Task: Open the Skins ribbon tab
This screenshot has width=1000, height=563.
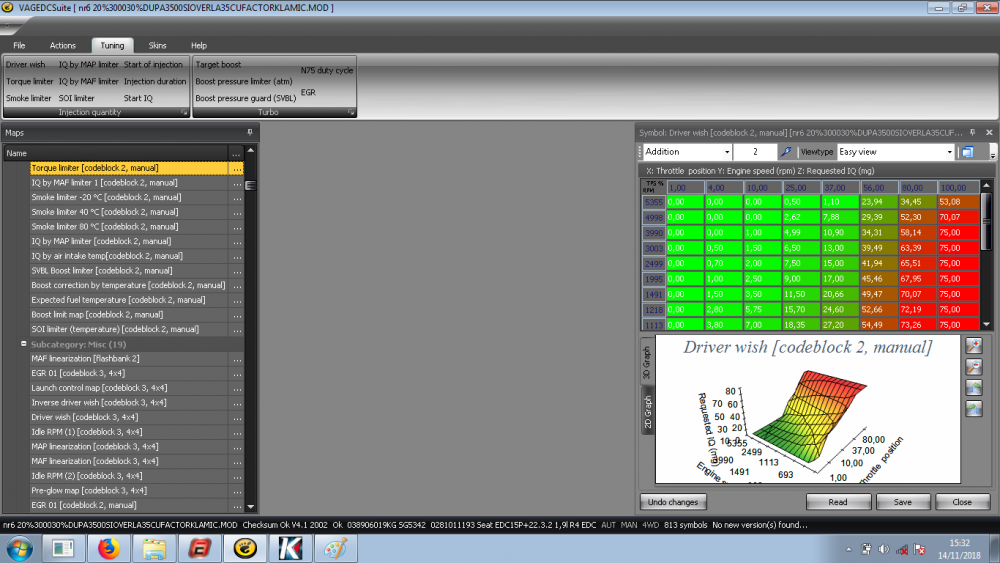Action: [x=158, y=45]
